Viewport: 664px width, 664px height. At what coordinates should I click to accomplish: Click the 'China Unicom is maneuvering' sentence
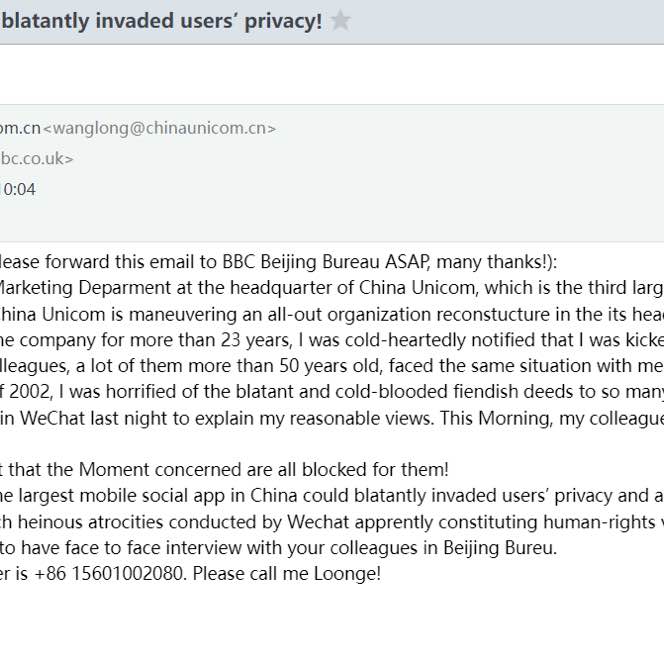pos(332,315)
